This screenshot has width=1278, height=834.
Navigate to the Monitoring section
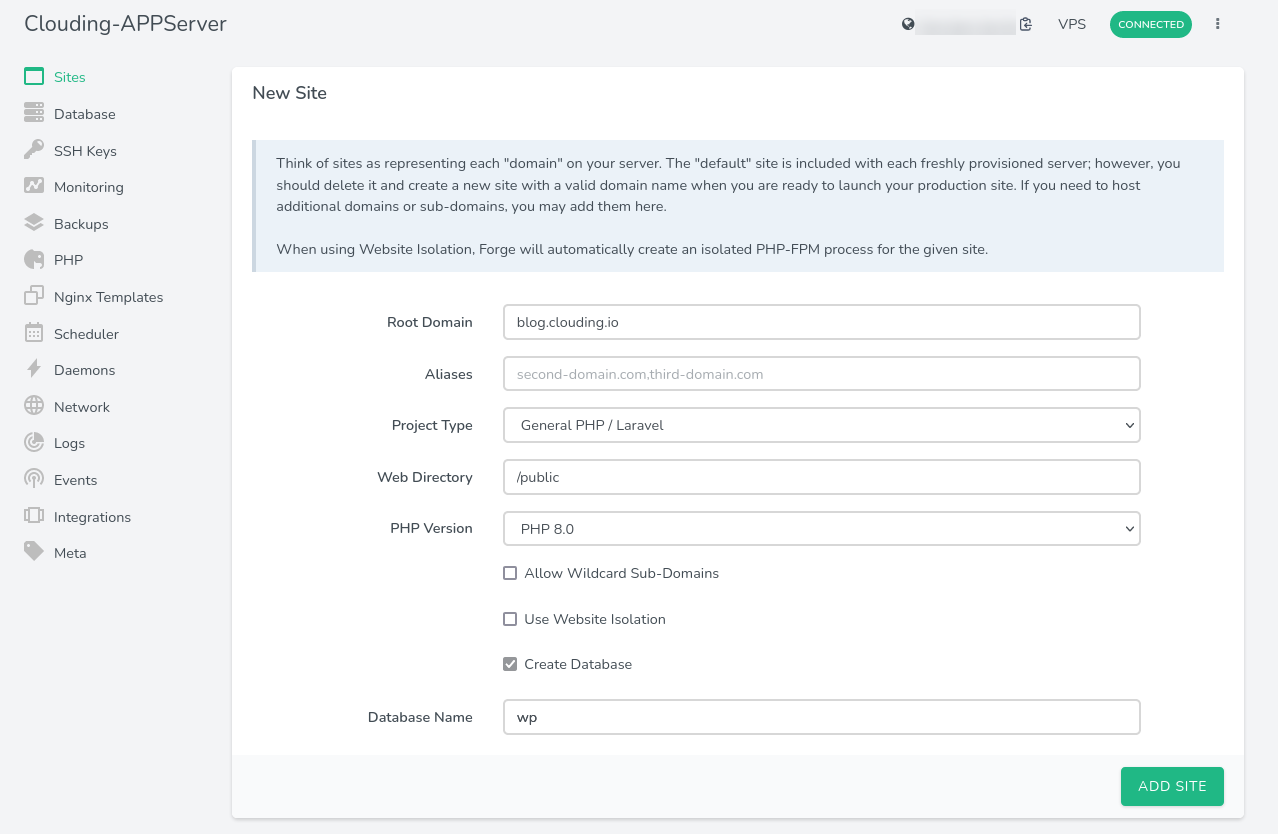coord(89,187)
